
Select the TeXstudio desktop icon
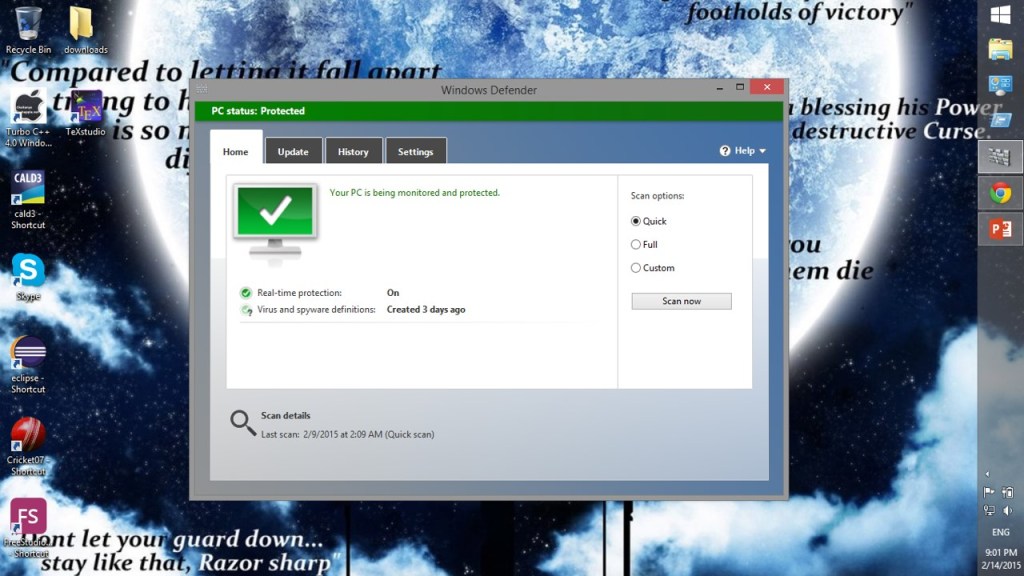click(86, 106)
